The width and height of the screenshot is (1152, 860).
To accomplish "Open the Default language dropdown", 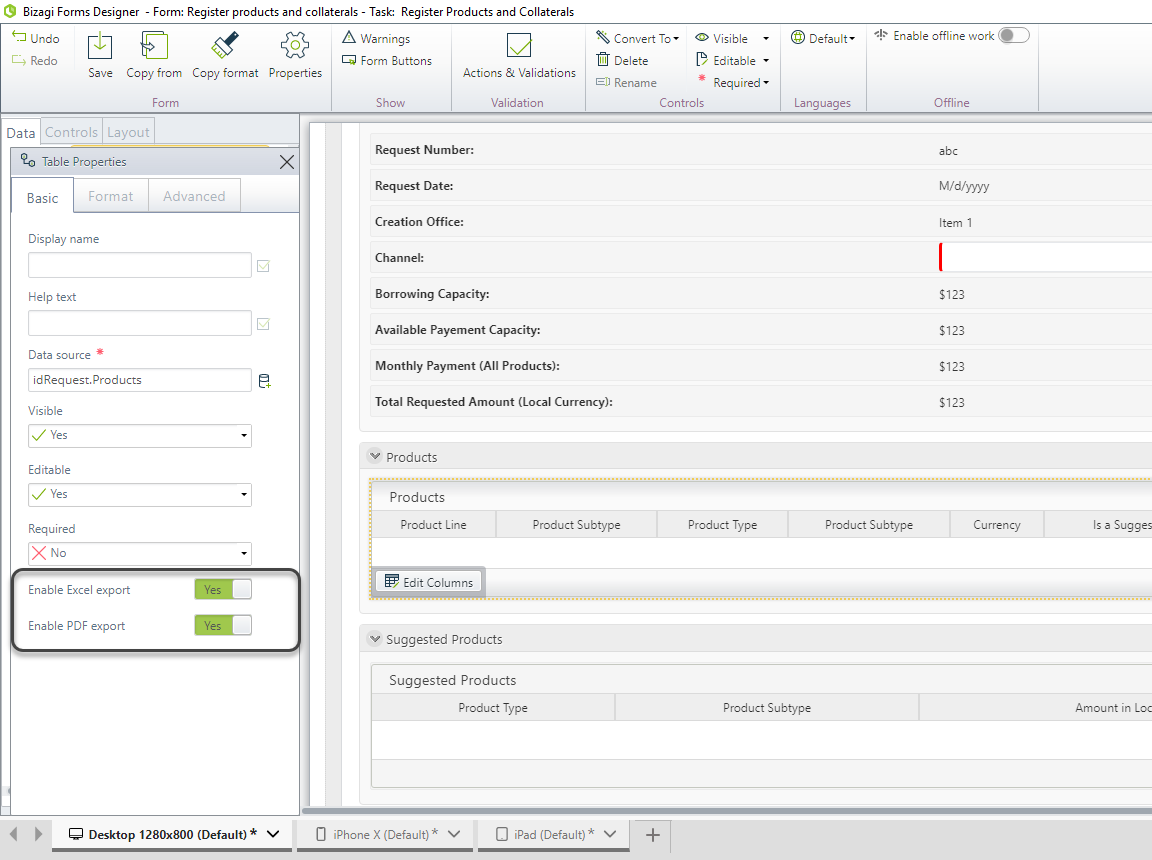I will [x=823, y=38].
